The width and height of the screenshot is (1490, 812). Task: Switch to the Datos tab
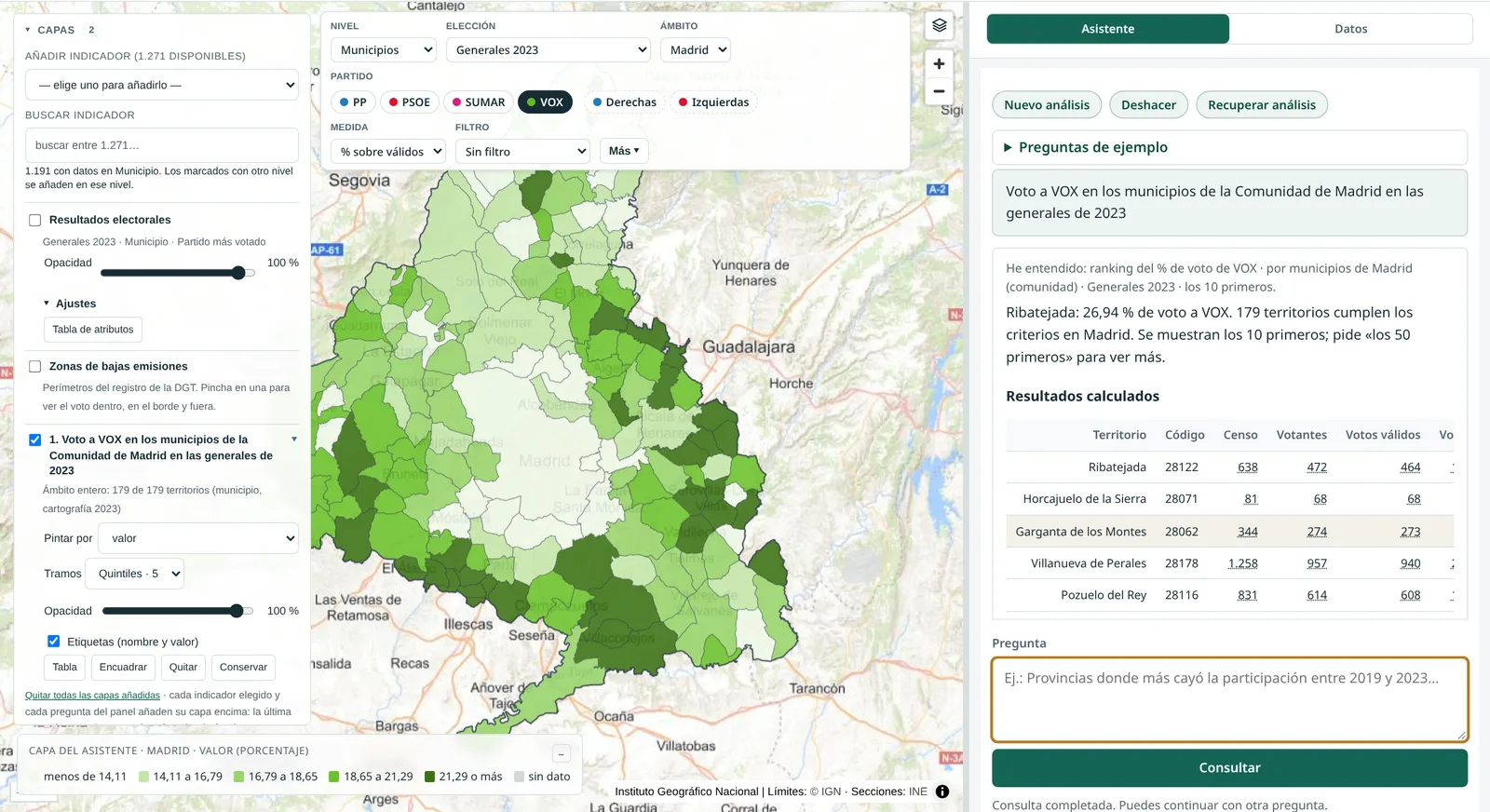[x=1351, y=29]
